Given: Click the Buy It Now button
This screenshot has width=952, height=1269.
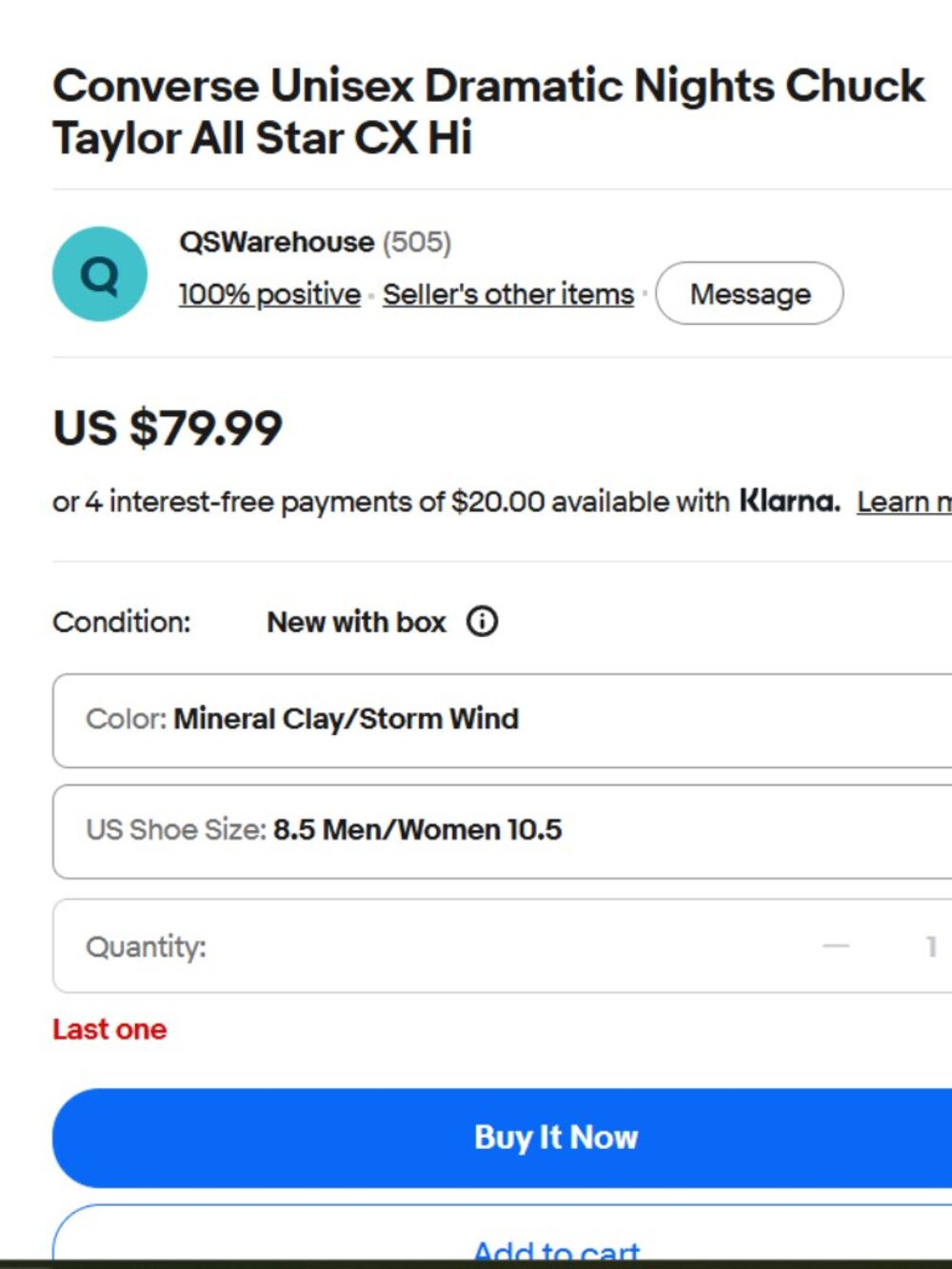Looking at the screenshot, I should tap(503, 1138).
